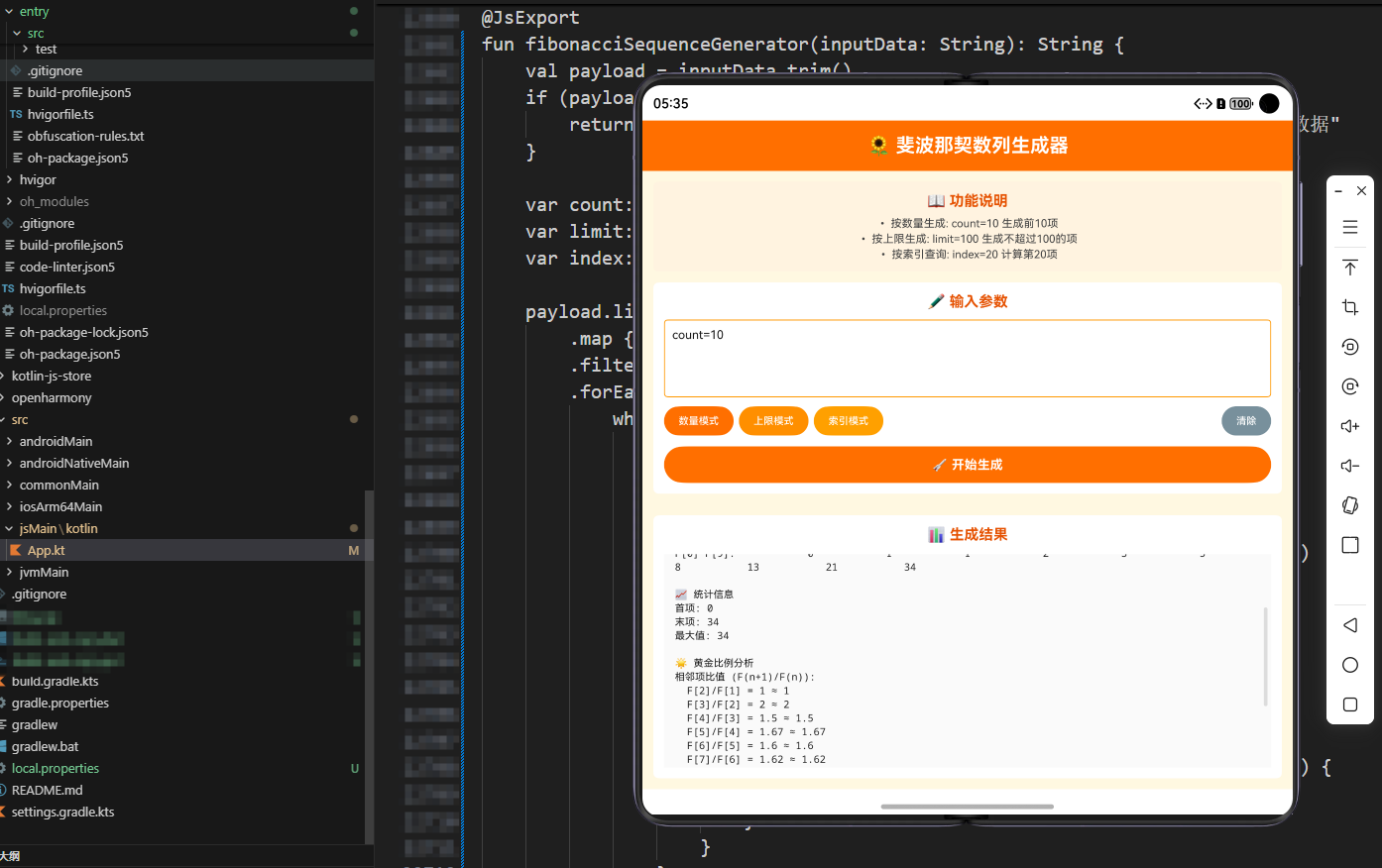Screen dimensions: 1382x868
Task: Clear input with the 清除 button
Action: 1246,420
